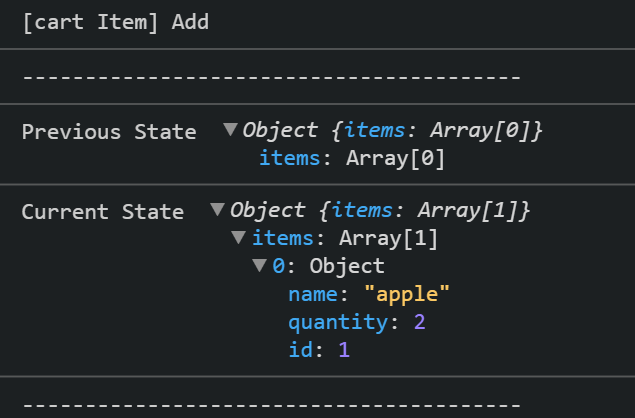Click the "quantity" property key

(x=334, y=322)
